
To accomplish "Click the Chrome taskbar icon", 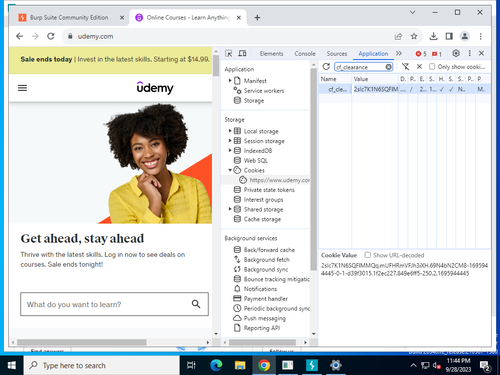I will [264, 365].
